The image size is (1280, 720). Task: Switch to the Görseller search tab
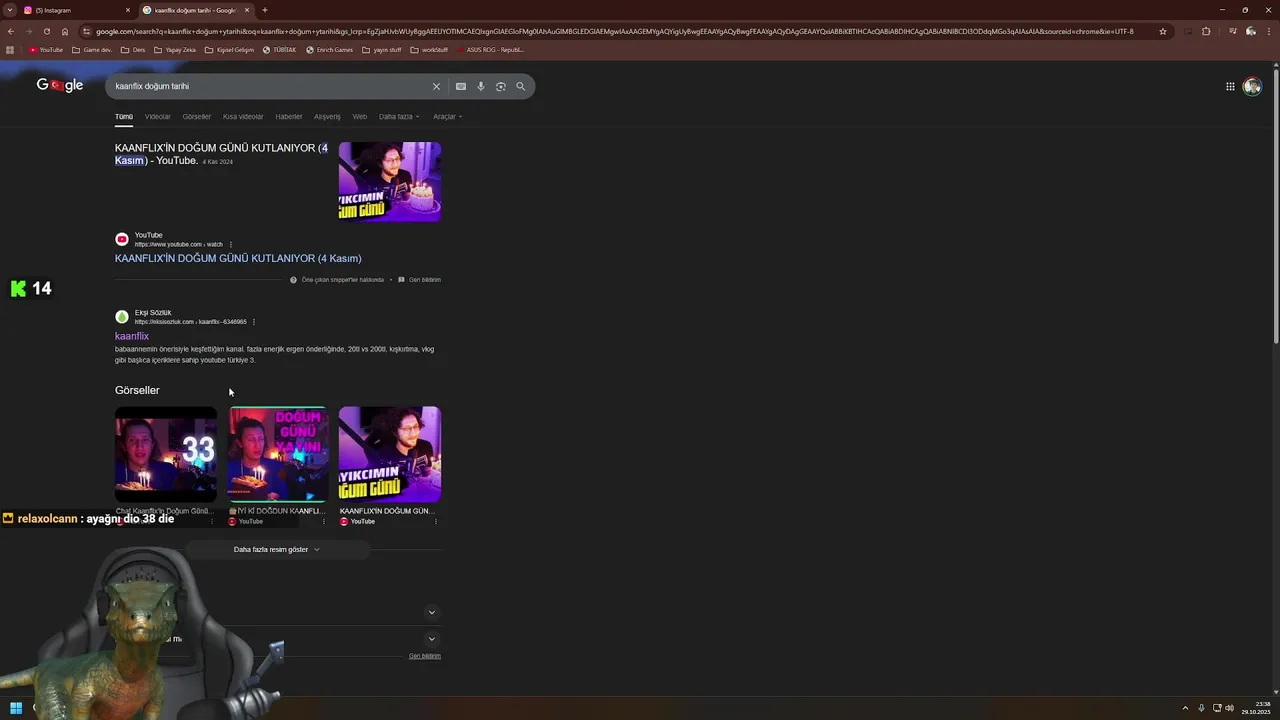tap(197, 117)
